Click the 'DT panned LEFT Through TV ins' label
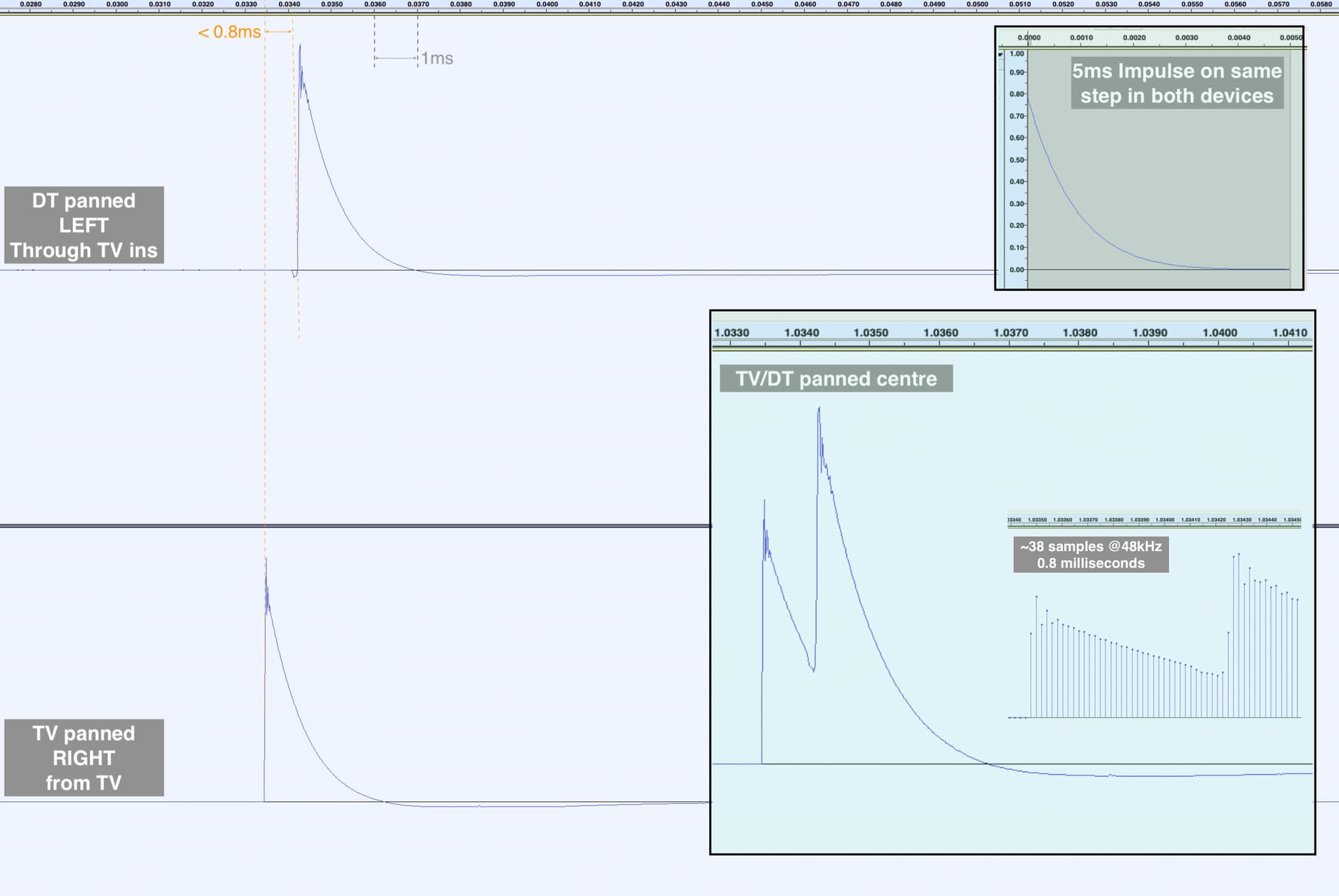This screenshot has width=1339, height=896. pos(84,225)
